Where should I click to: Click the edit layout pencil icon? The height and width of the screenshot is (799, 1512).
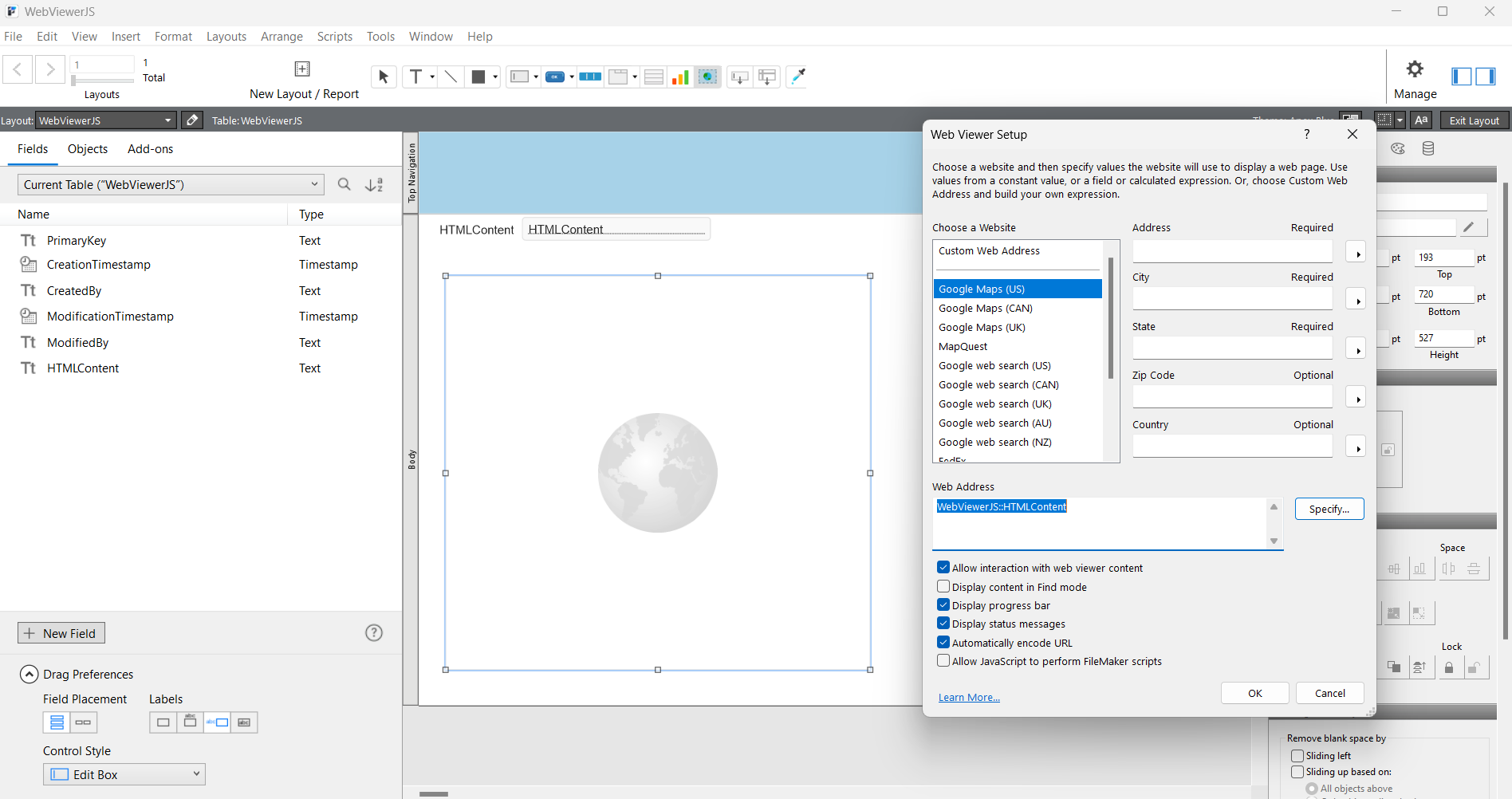pyautogui.click(x=192, y=120)
